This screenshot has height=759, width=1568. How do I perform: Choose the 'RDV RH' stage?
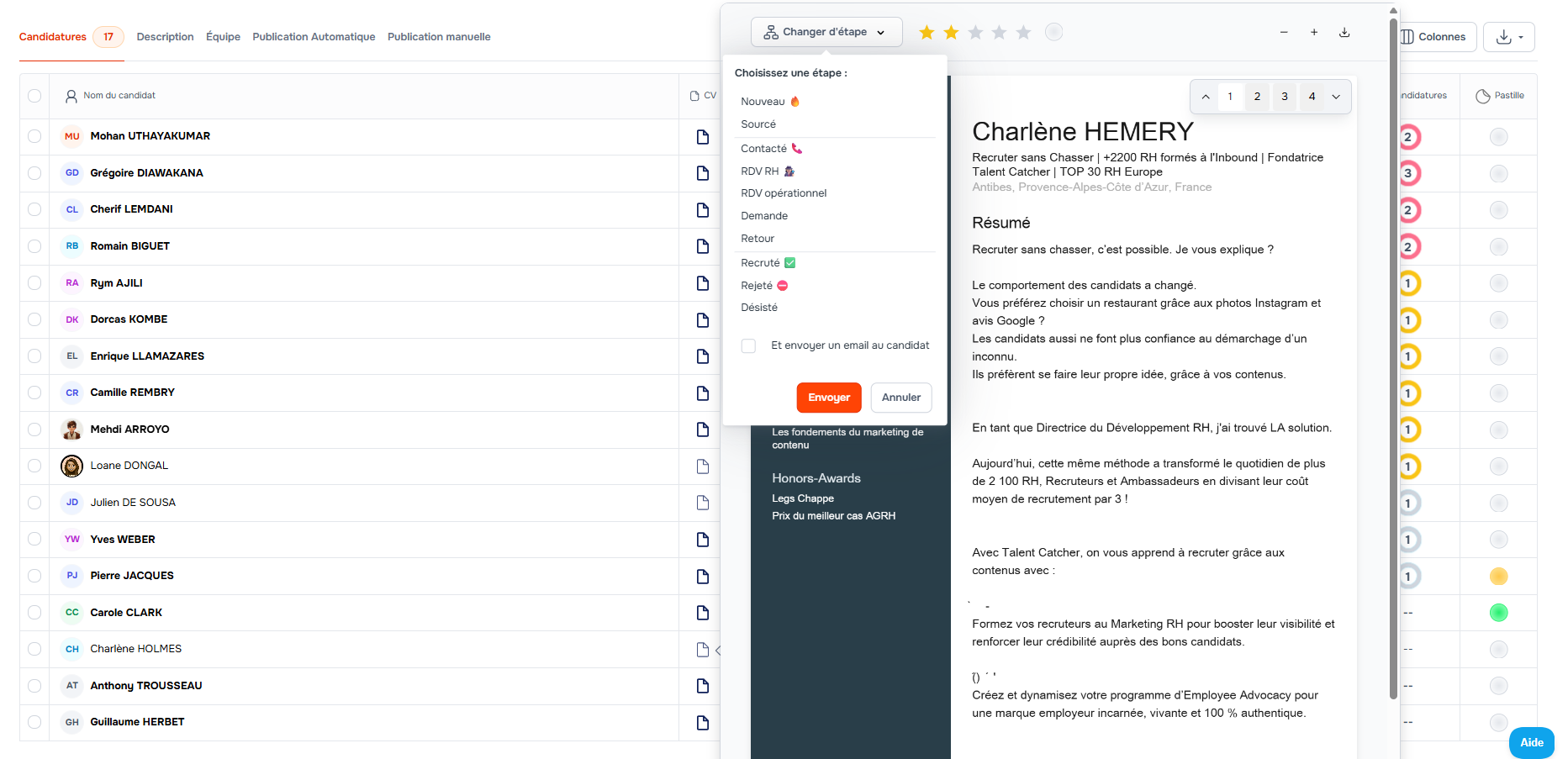[768, 171]
